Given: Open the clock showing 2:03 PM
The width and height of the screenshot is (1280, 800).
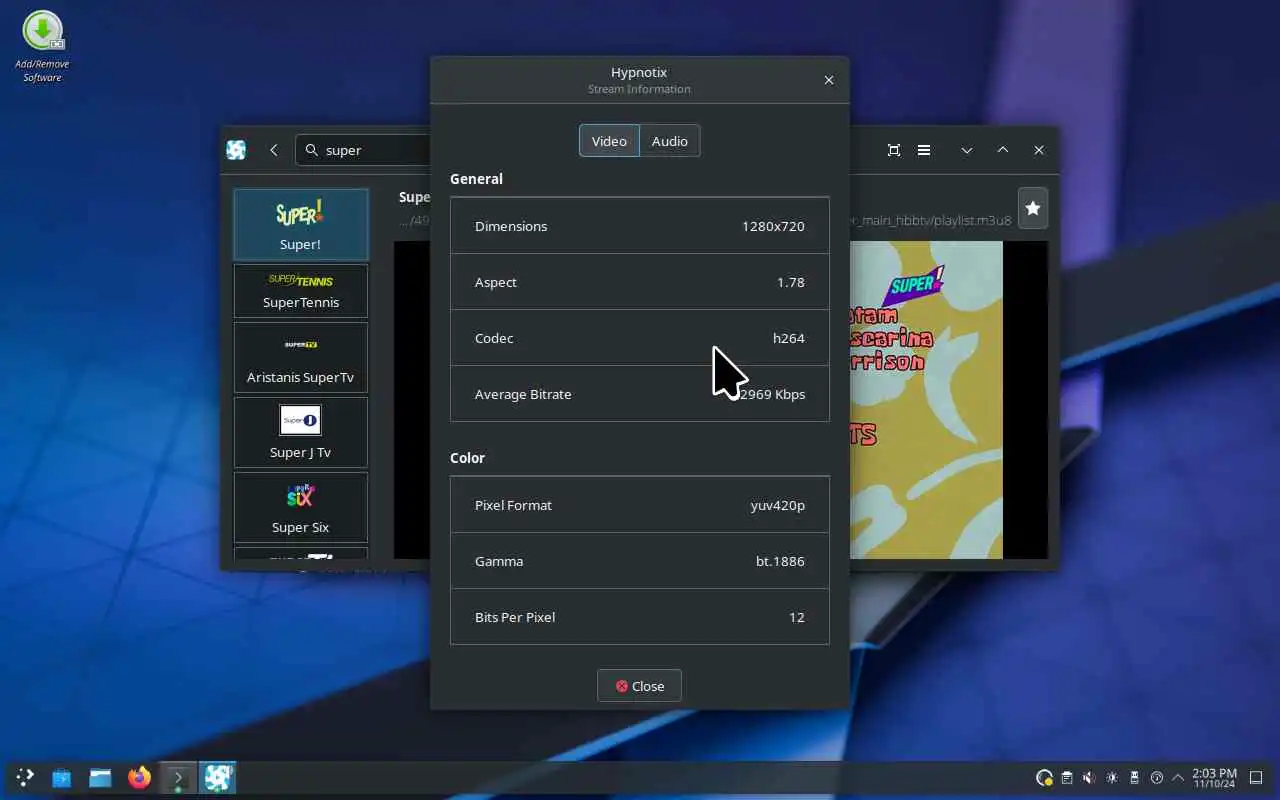Looking at the screenshot, I should coord(1214,778).
